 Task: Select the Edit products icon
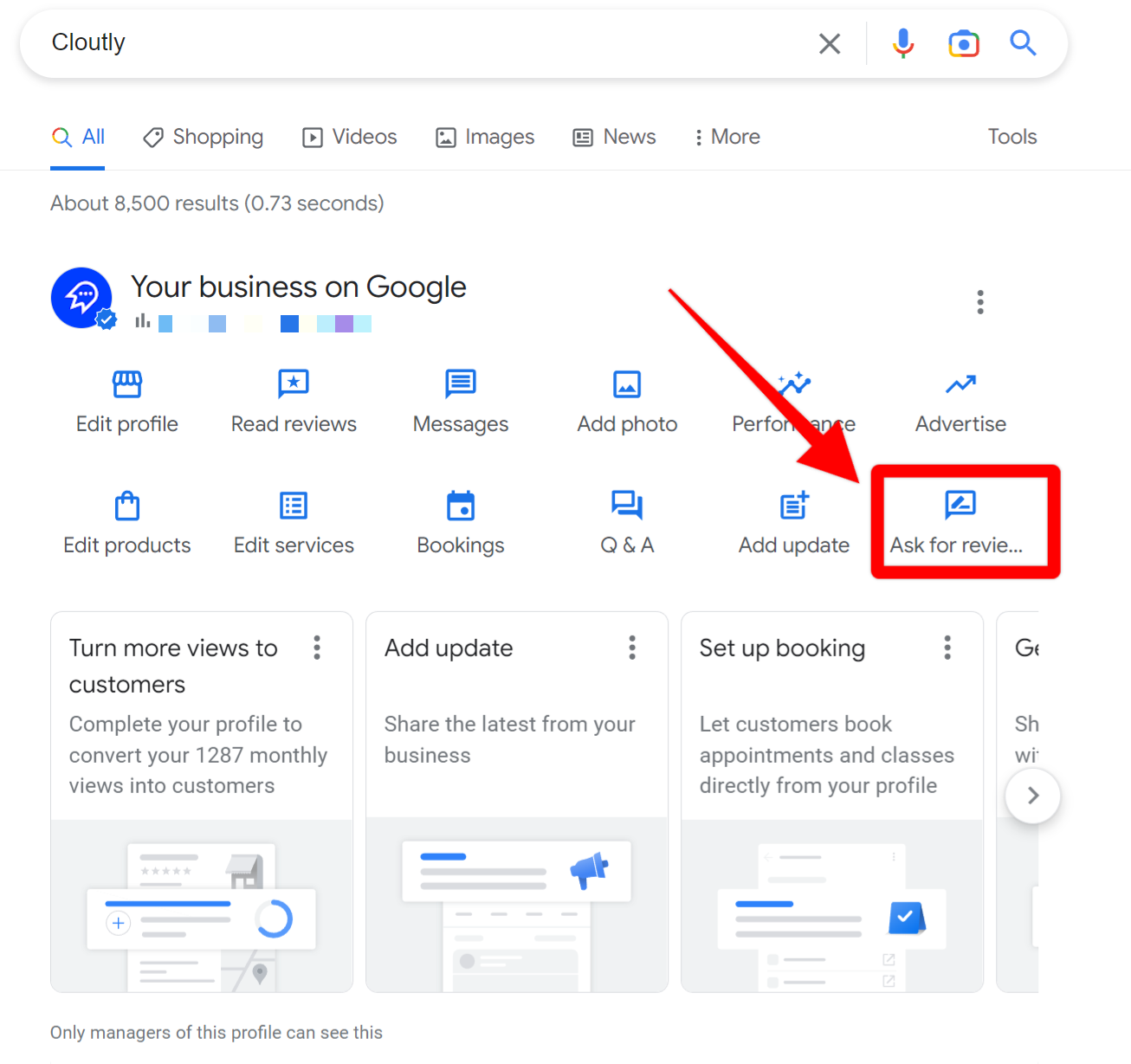tap(126, 506)
